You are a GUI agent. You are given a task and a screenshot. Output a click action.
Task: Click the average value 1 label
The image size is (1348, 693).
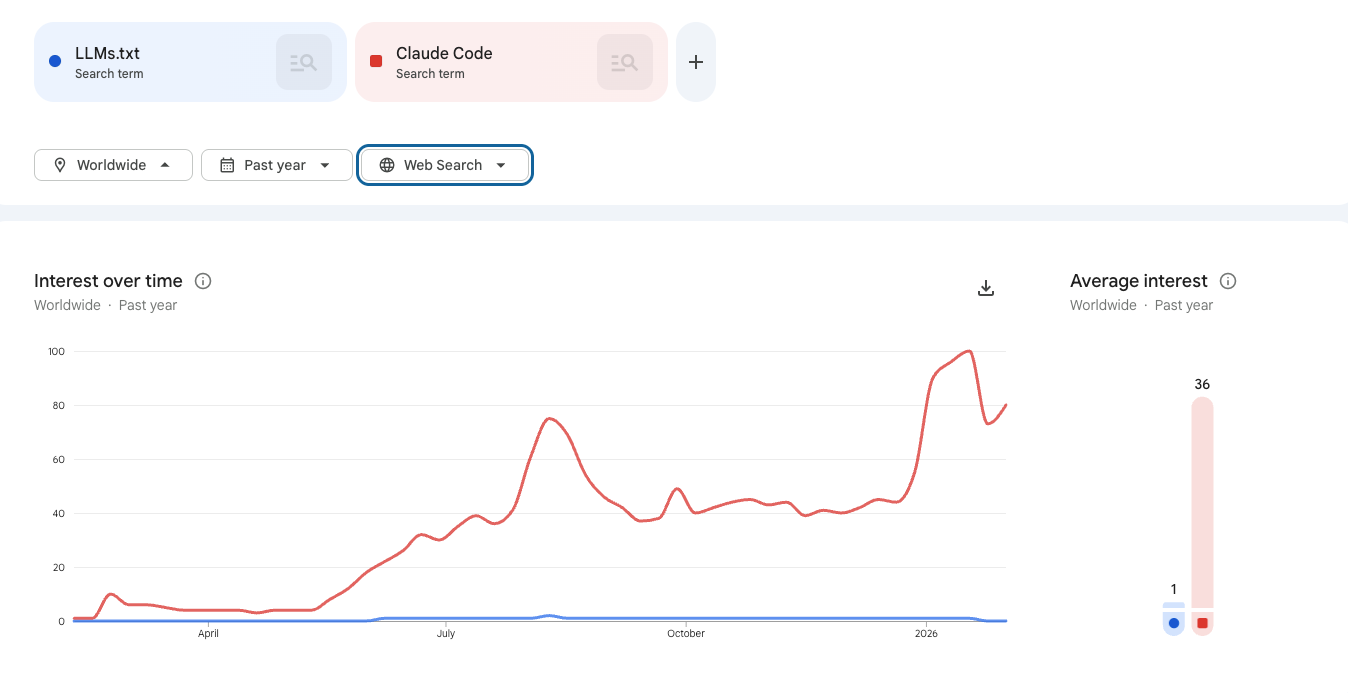[1174, 589]
